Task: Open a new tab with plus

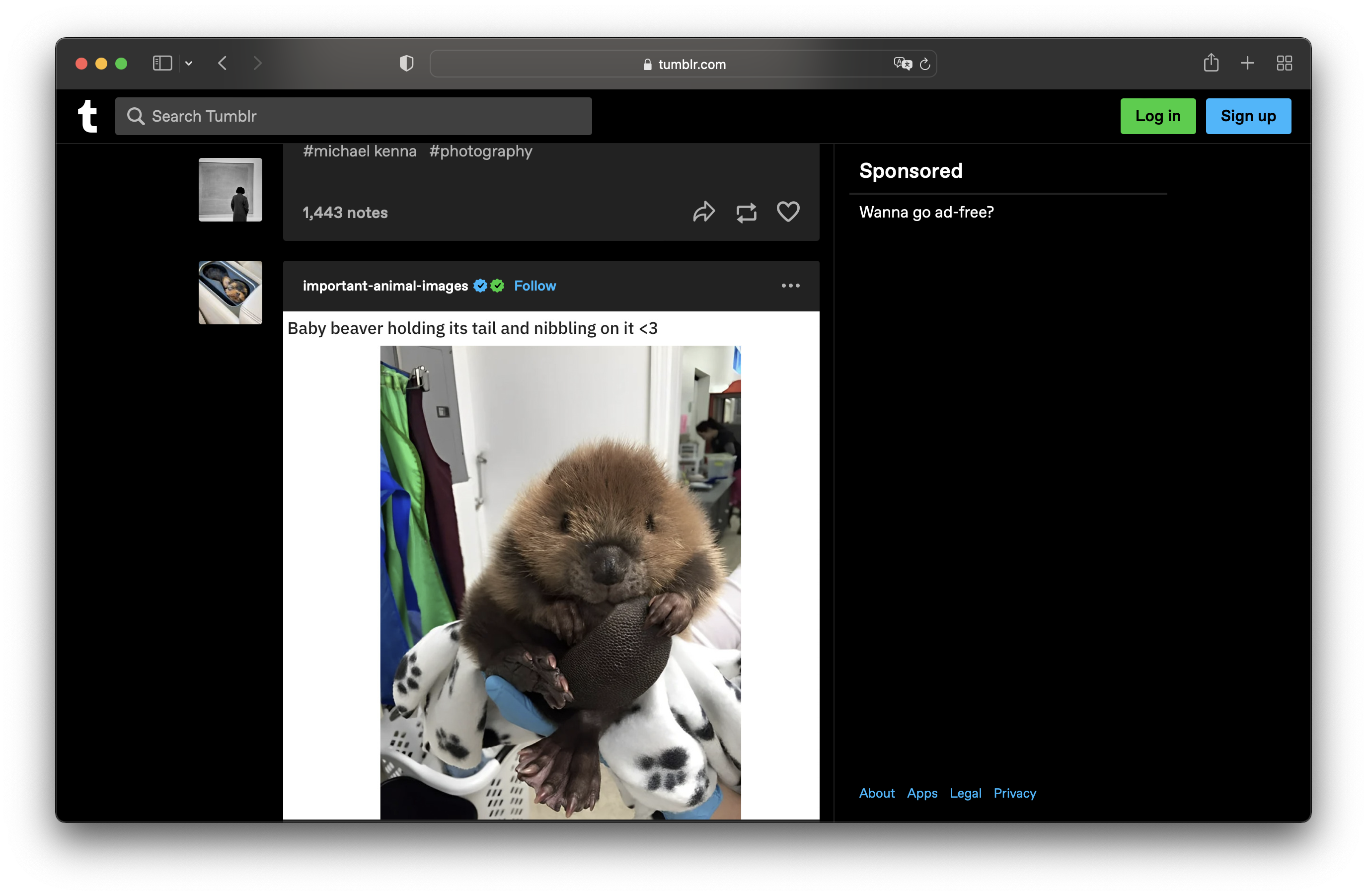Action: click(x=1247, y=63)
